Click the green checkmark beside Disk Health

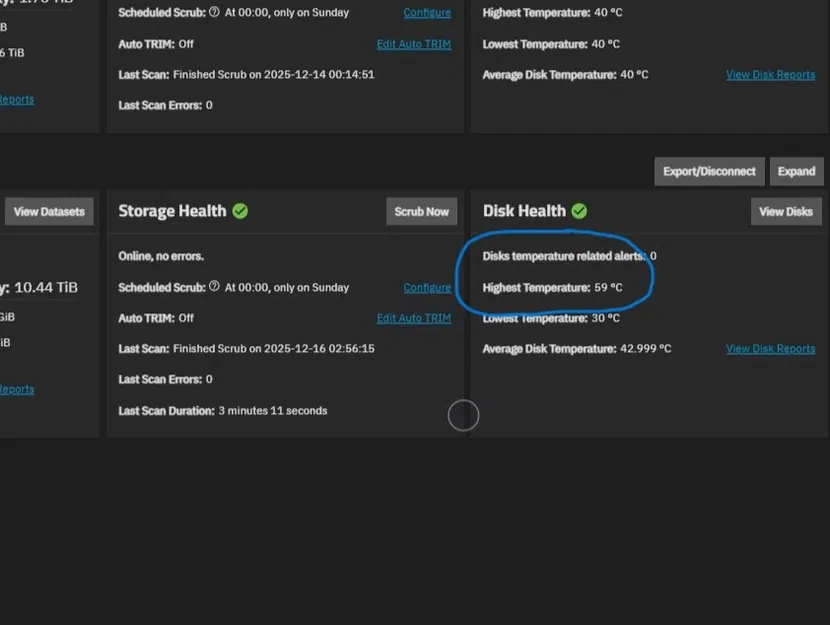[579, 211]
